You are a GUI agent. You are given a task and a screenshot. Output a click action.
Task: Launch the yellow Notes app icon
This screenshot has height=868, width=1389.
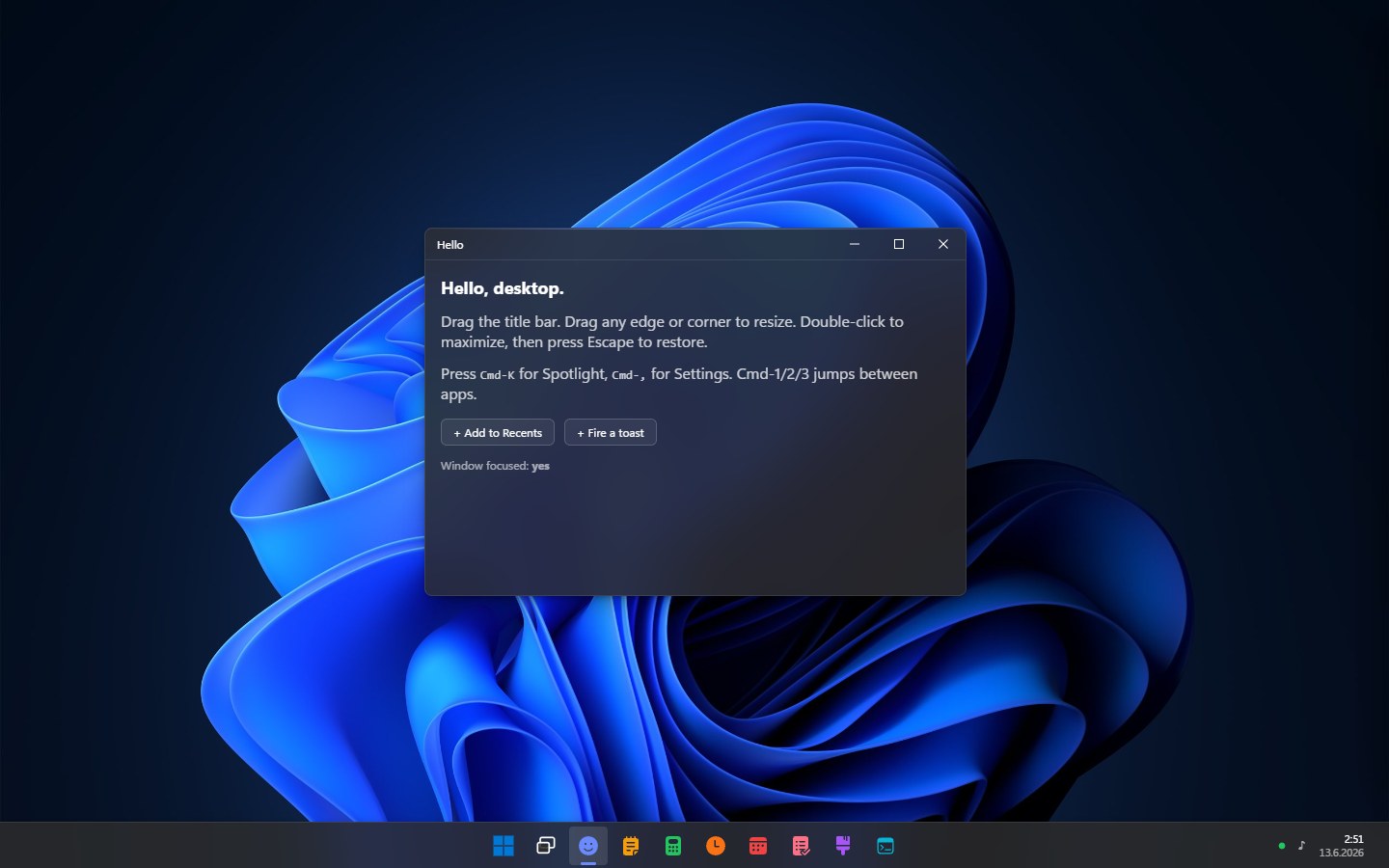pyautogui.click(x=631, y=846)
